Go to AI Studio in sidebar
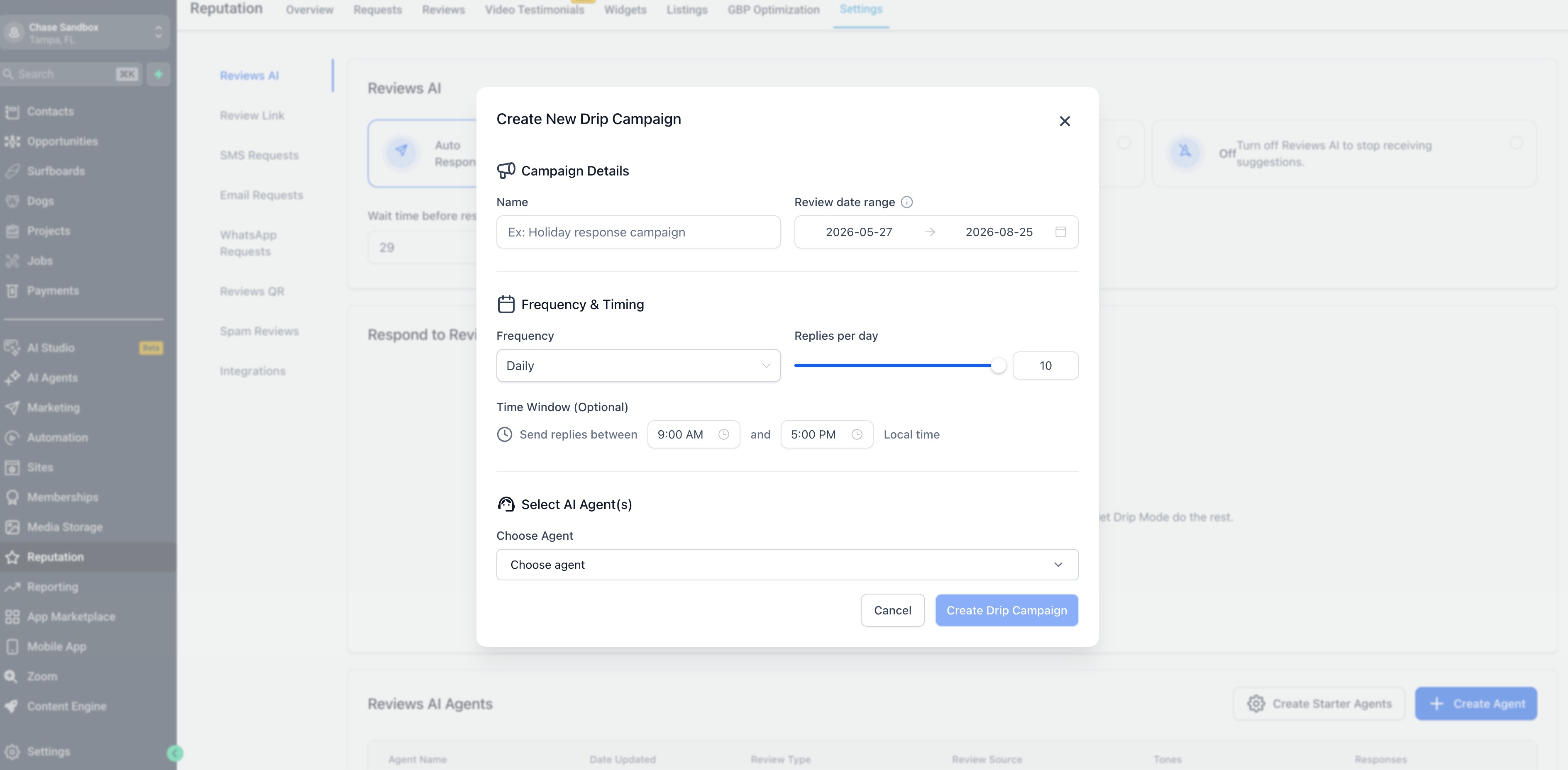 pos(51,348)
